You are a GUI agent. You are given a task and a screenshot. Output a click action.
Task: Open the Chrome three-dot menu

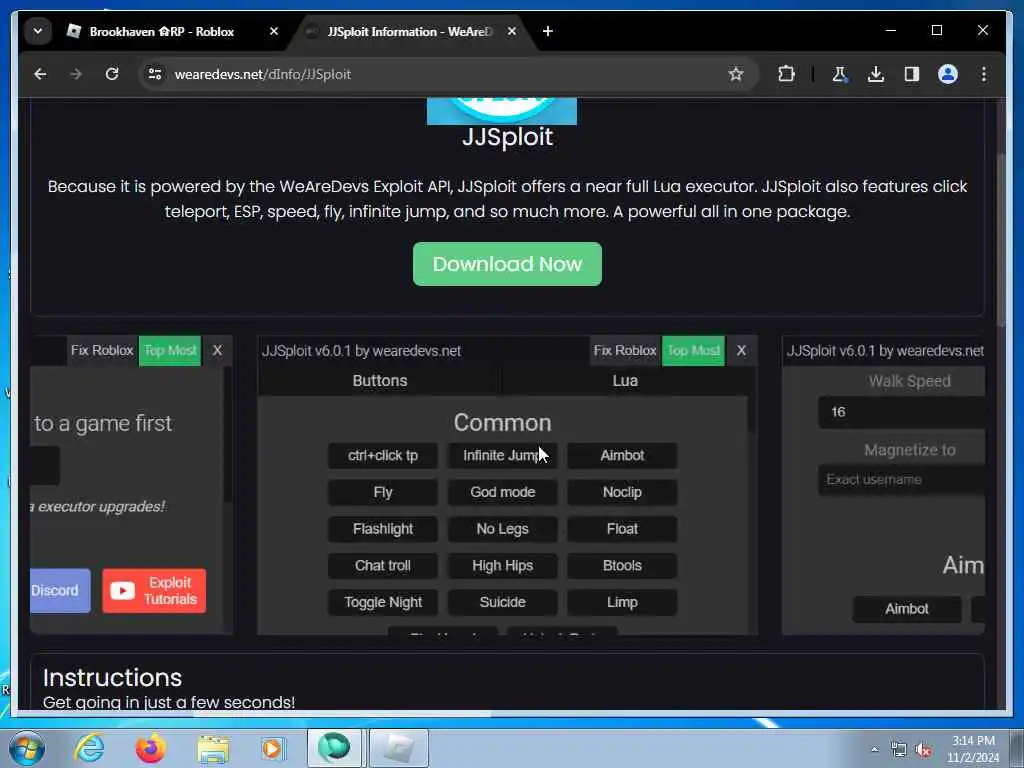coord(984,74)
